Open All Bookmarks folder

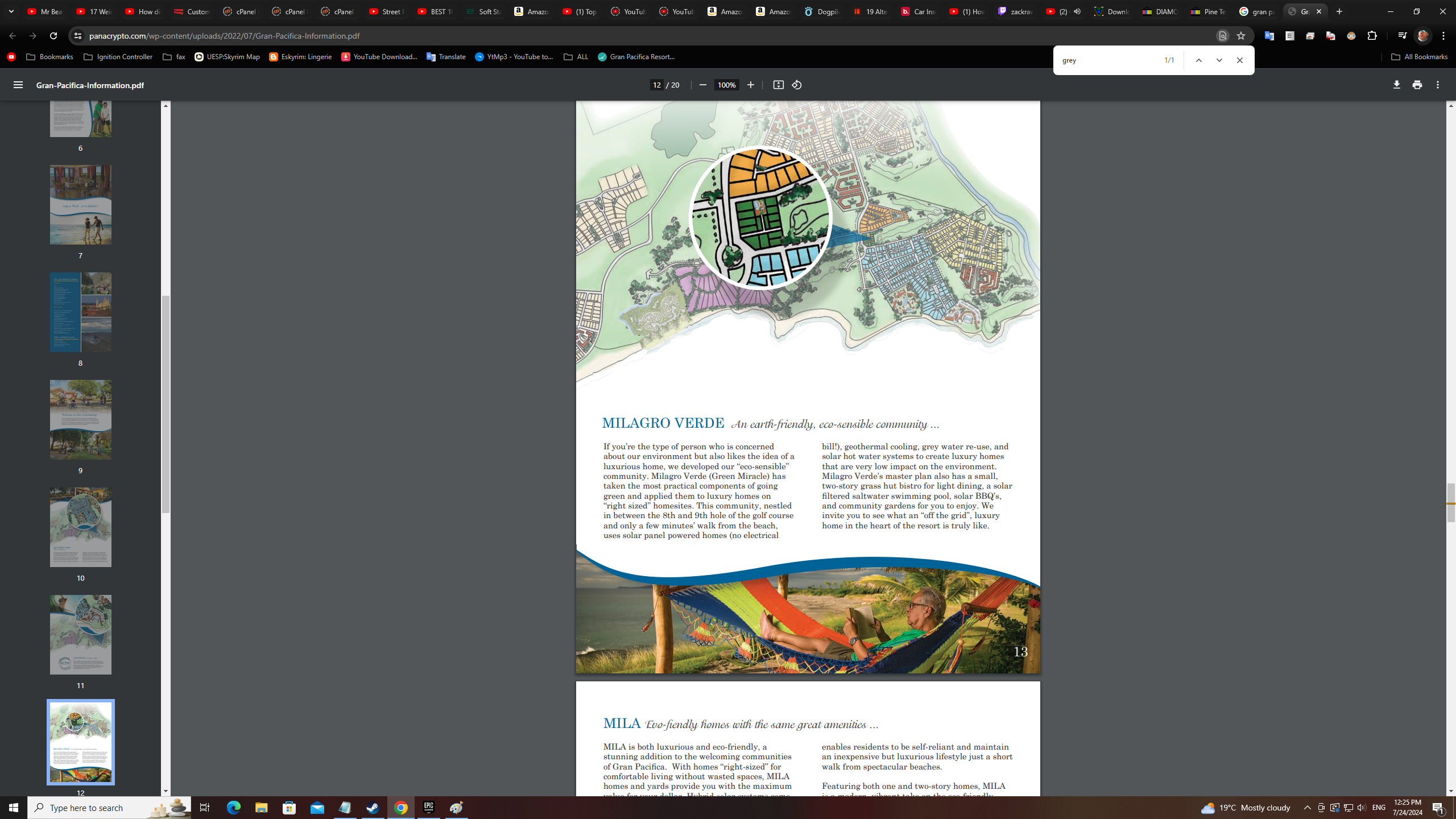(x=1419, y=57)
